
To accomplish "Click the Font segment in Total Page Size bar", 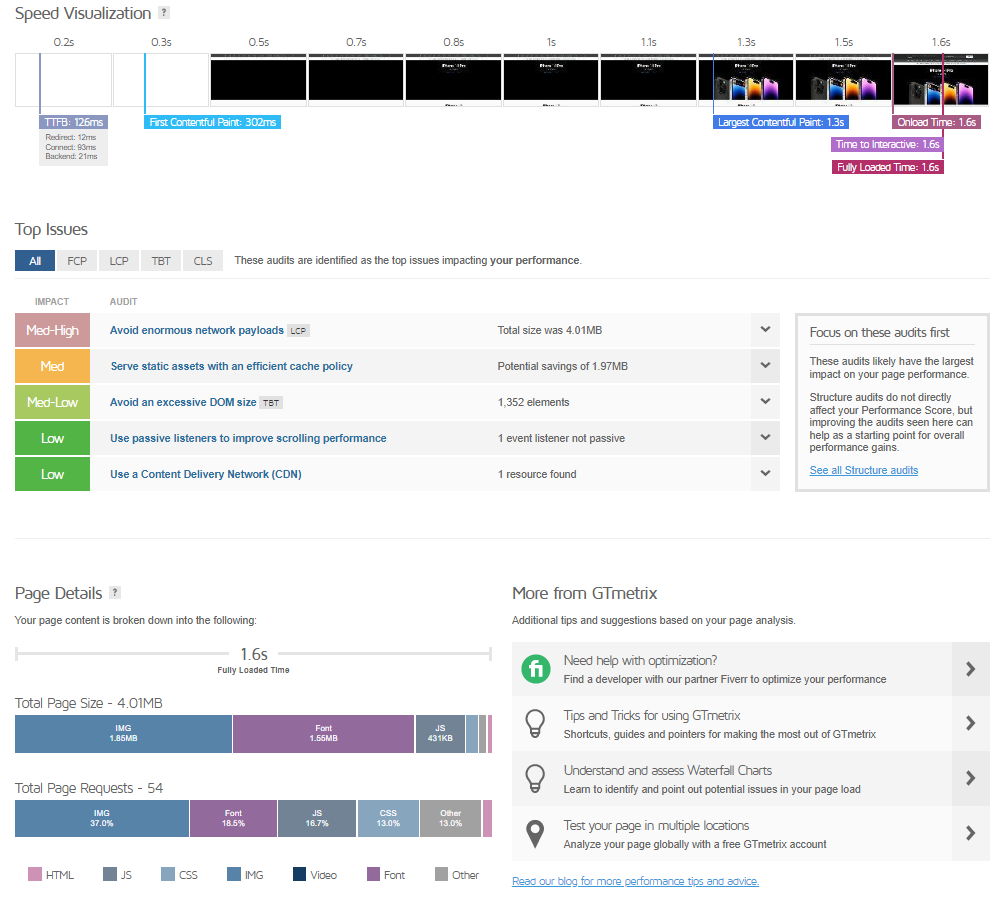I will click(323, 734).
